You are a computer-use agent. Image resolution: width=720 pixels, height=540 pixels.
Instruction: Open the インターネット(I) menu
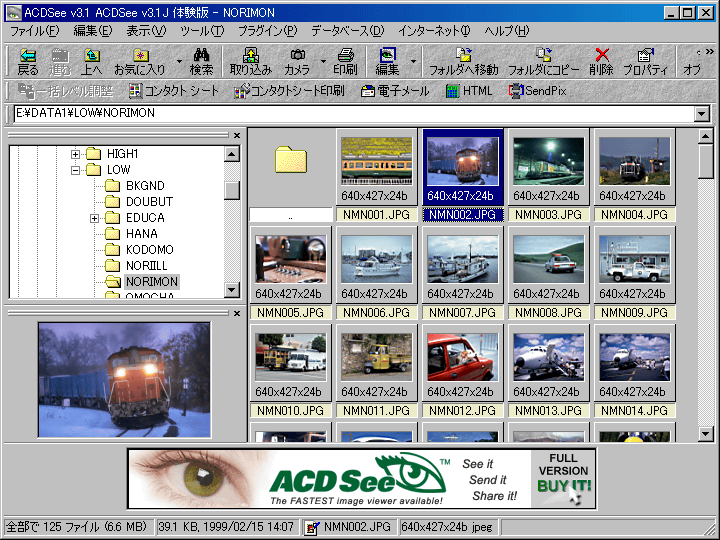point(434,31)
